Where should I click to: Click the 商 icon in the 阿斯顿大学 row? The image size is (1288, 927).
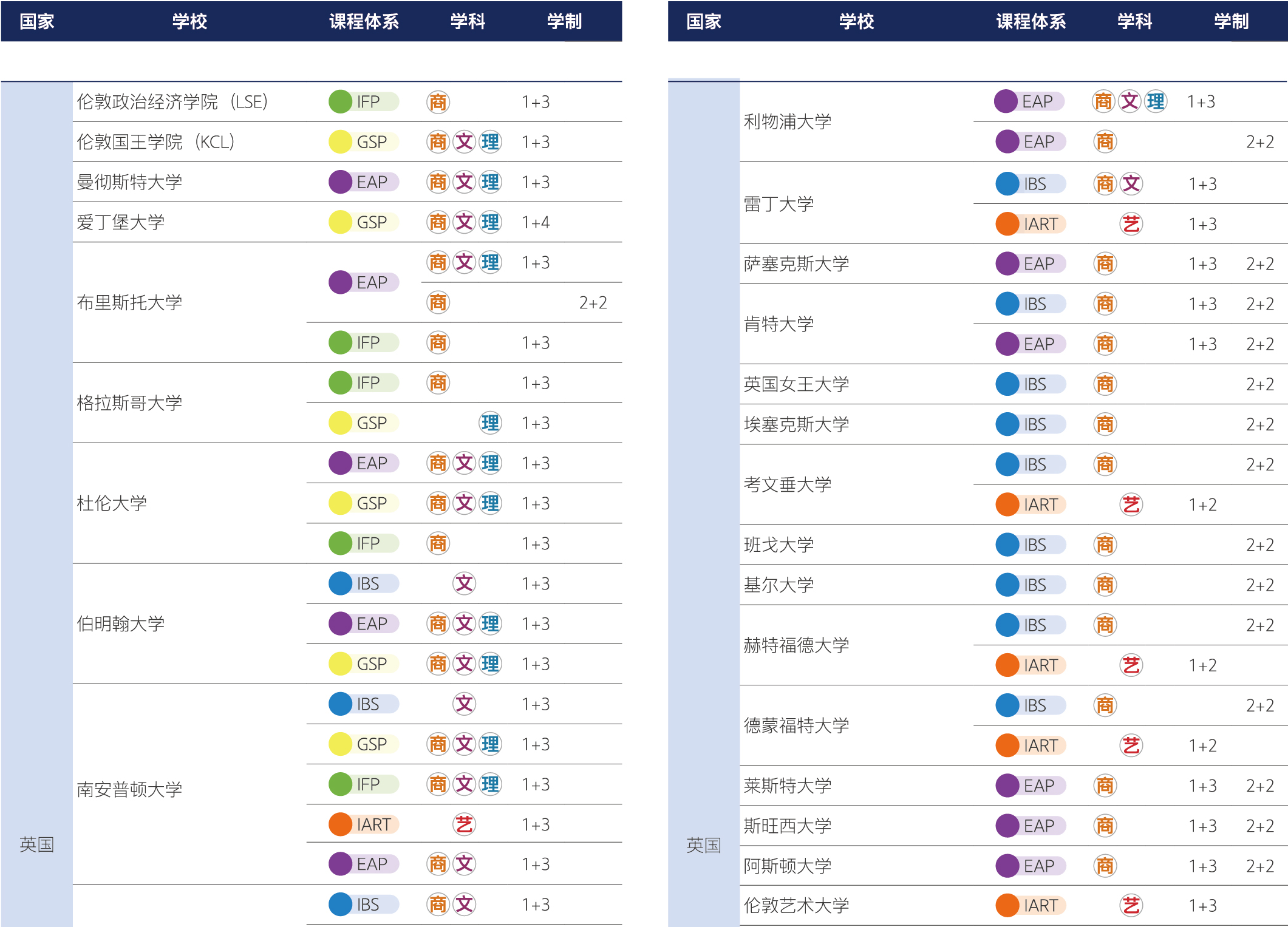[1105, 866]
